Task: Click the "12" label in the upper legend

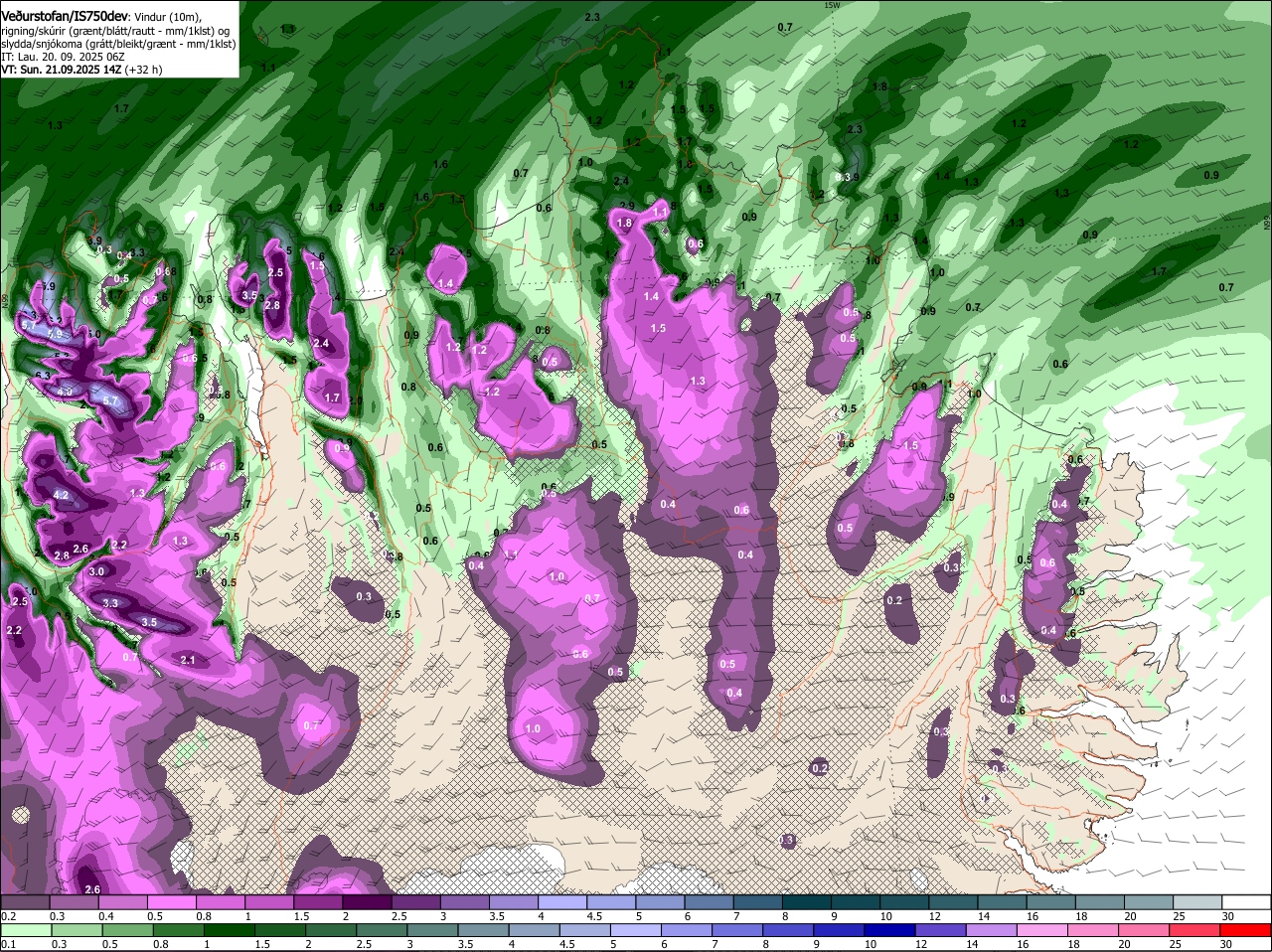Action: [934, 915]
